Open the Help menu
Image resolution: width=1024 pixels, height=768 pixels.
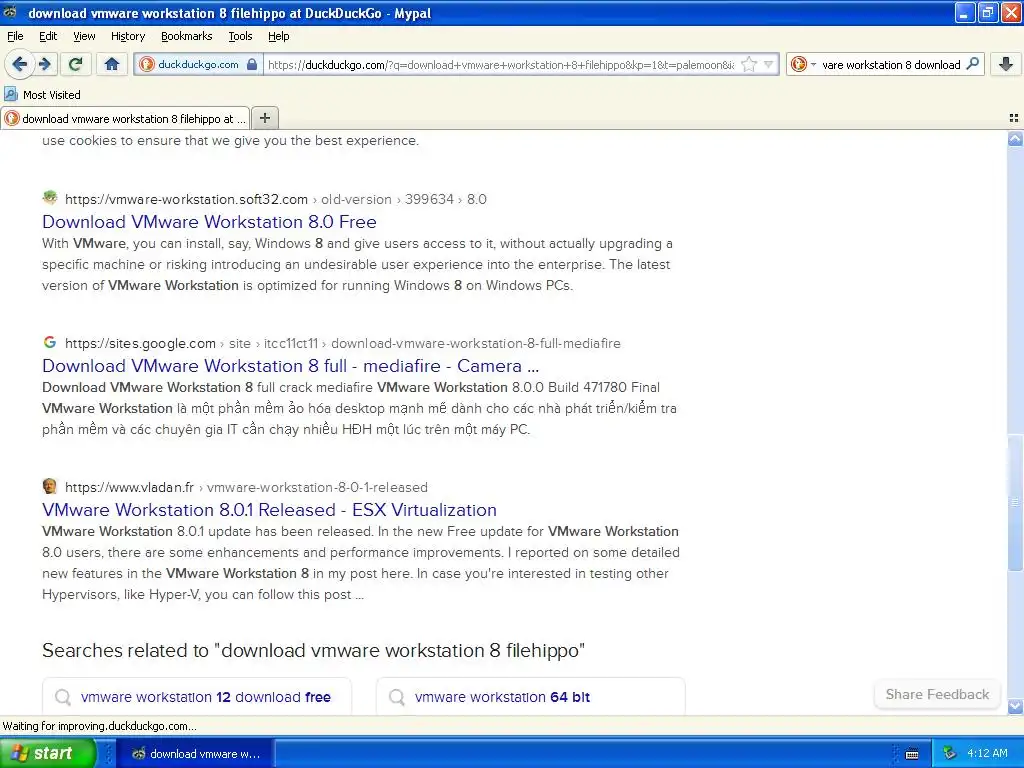[278, 36]
